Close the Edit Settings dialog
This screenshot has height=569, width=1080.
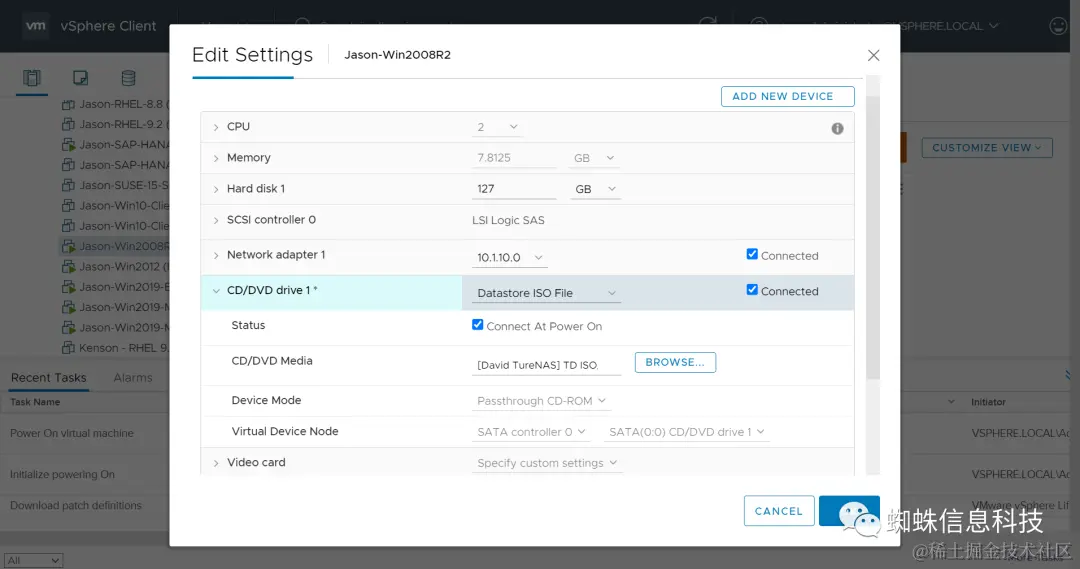873,55
